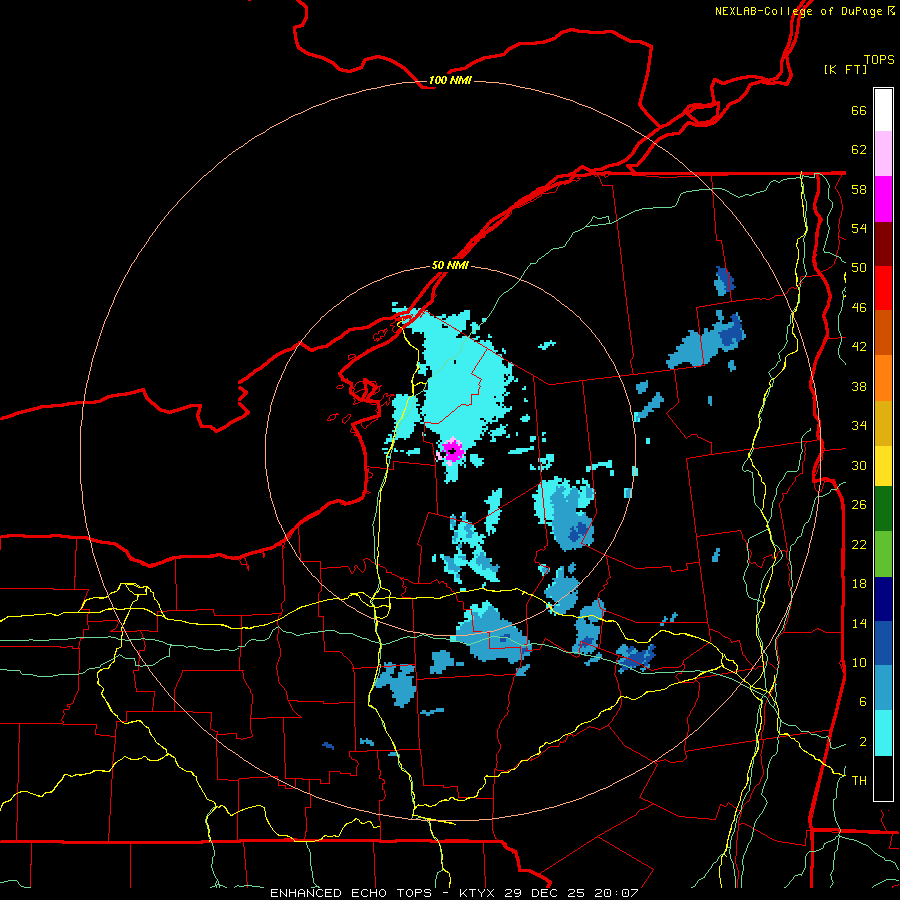900x900 pixels.
Task: Click the 29 DEC 25 date stamp
Action: [x=545, y=893]
